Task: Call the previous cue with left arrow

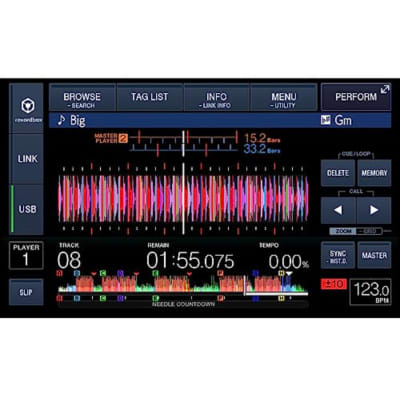Action: (x=338, y=210)
